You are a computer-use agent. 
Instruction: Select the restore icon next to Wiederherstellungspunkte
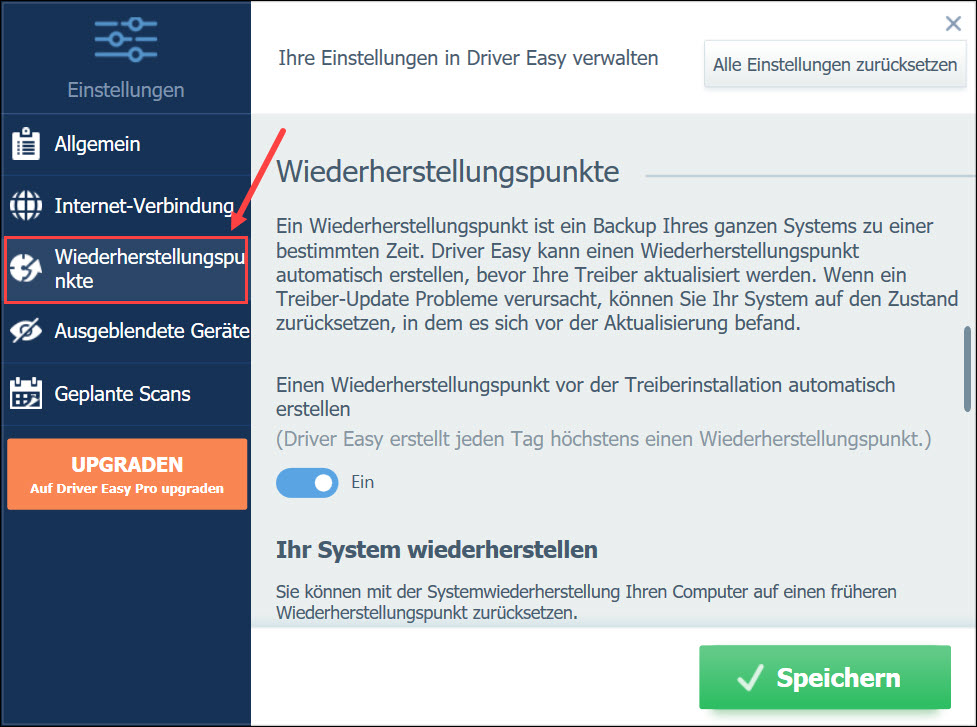25,269
